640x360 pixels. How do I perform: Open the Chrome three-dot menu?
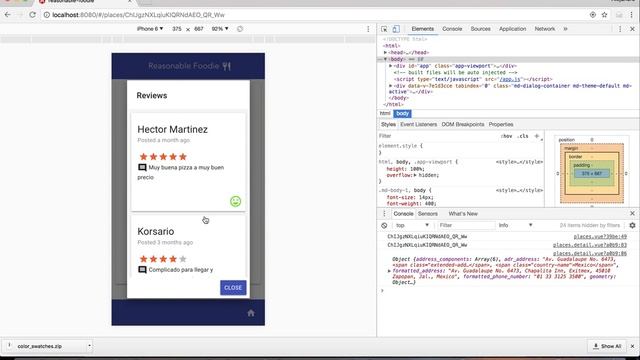click(631, 15)
